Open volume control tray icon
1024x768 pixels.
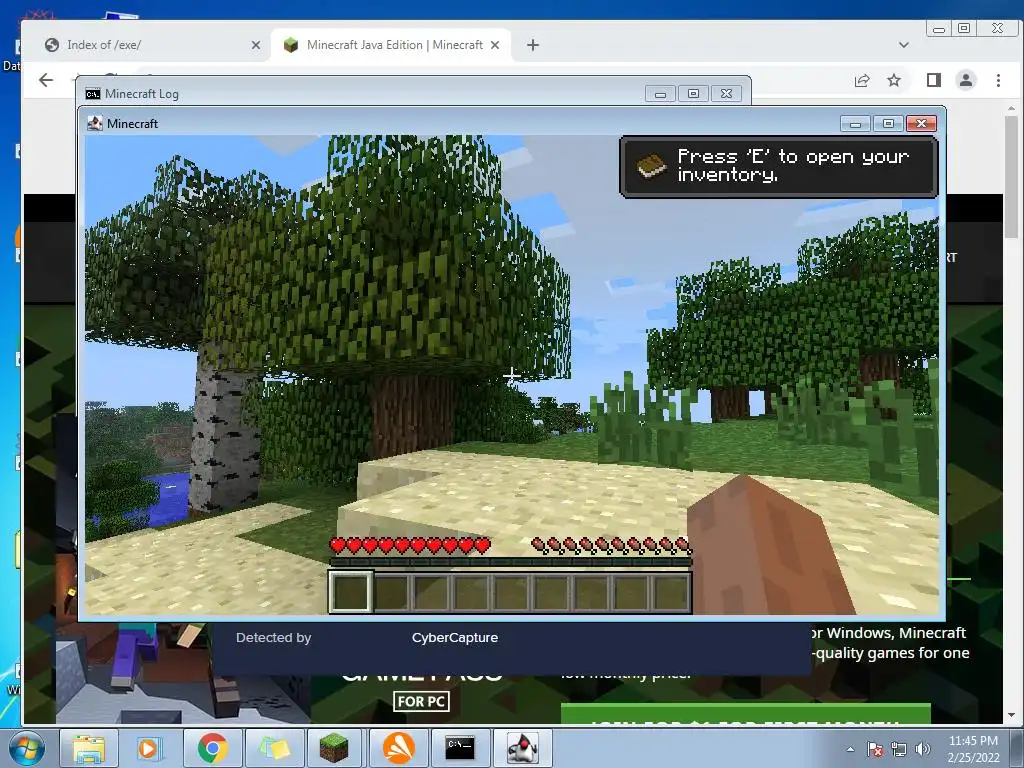pos(922,749)
